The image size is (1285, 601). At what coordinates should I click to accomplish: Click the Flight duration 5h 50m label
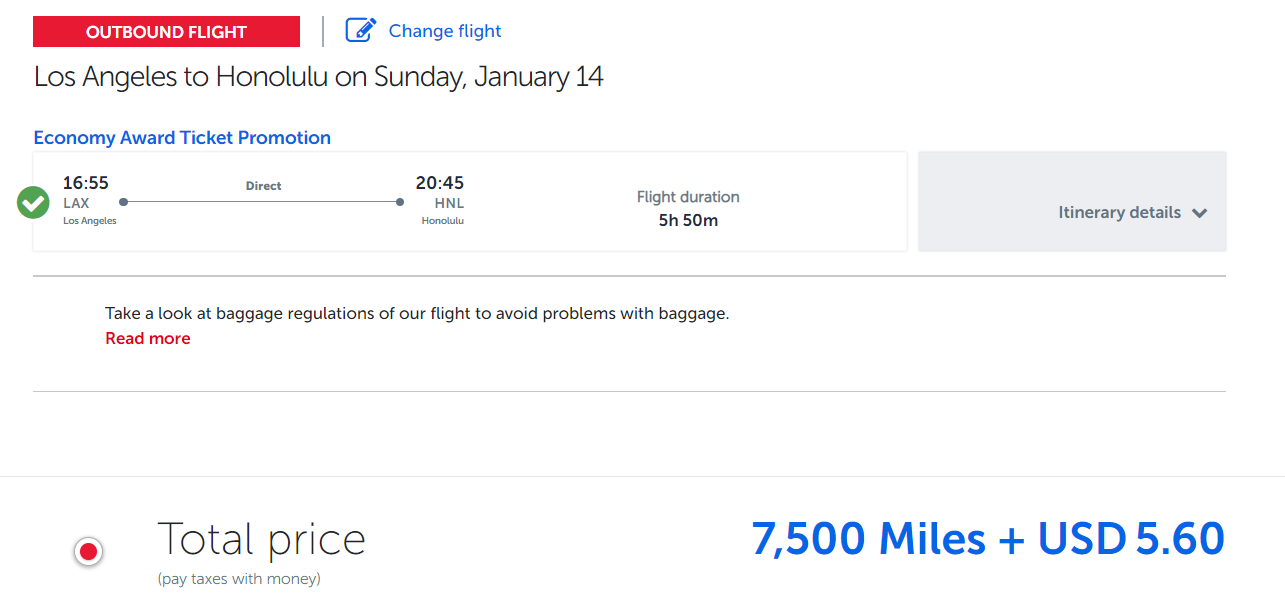688,210
